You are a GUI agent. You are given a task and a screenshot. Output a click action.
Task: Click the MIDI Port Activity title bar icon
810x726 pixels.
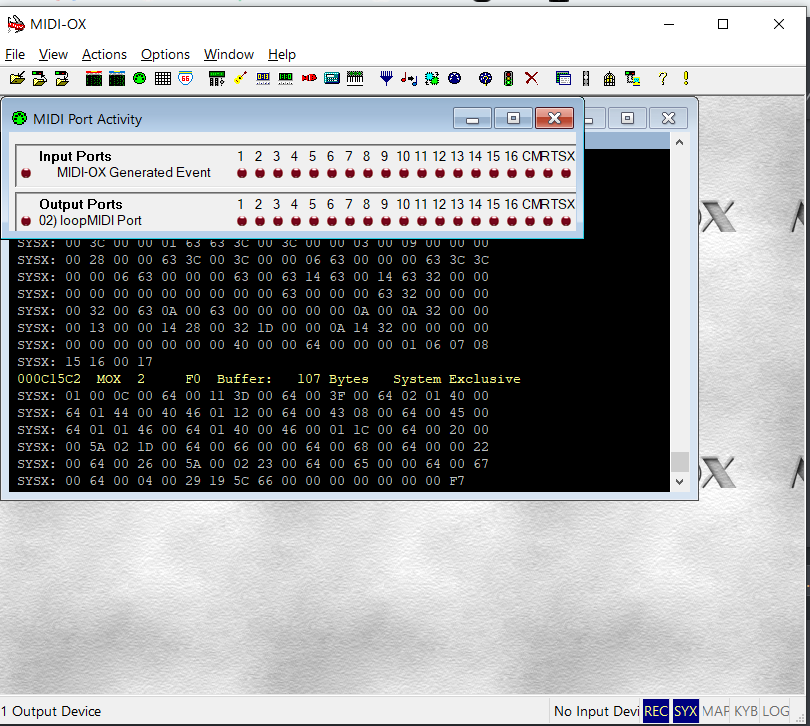(19, 118)
